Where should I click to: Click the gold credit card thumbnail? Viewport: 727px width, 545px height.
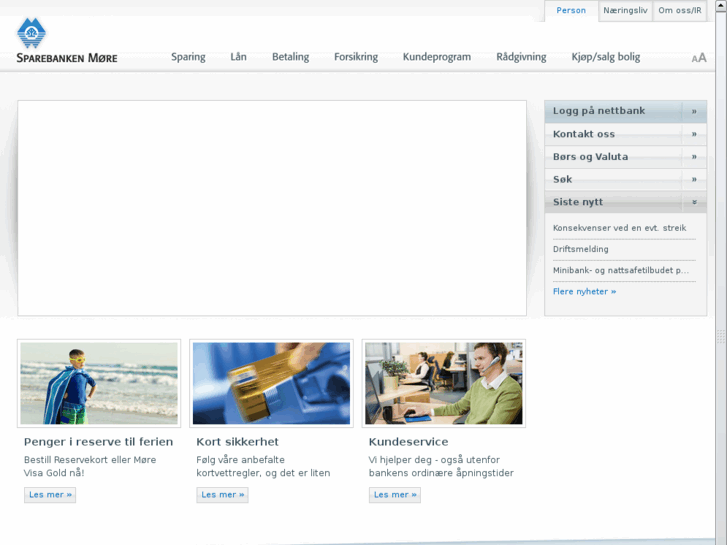[x=271, y=384]
